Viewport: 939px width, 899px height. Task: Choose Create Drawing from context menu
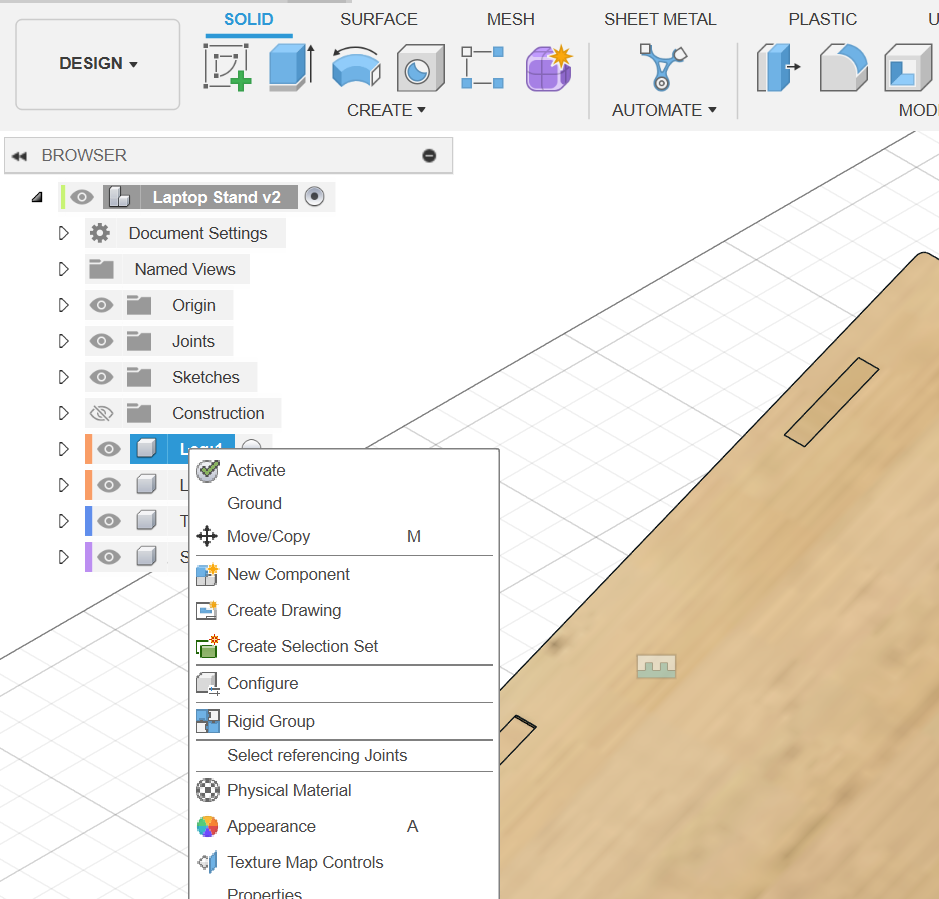(x=344, y=610)
